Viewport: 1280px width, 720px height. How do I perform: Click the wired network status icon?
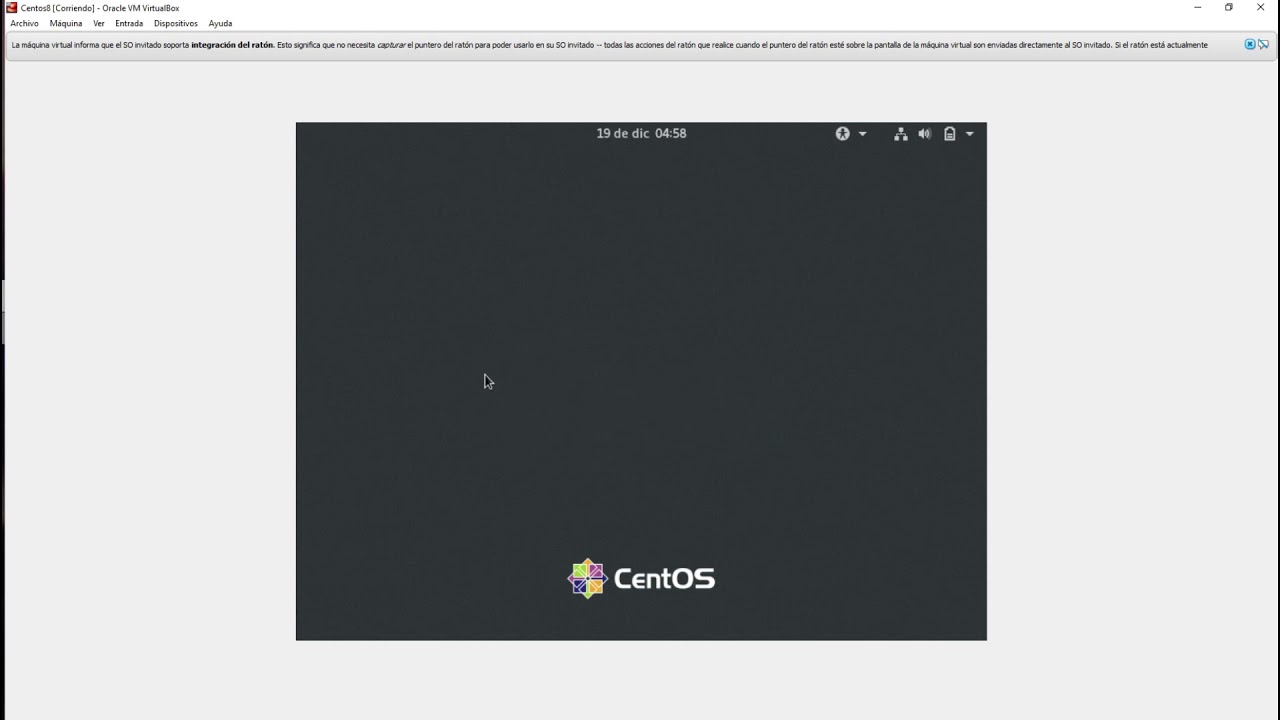900,134
